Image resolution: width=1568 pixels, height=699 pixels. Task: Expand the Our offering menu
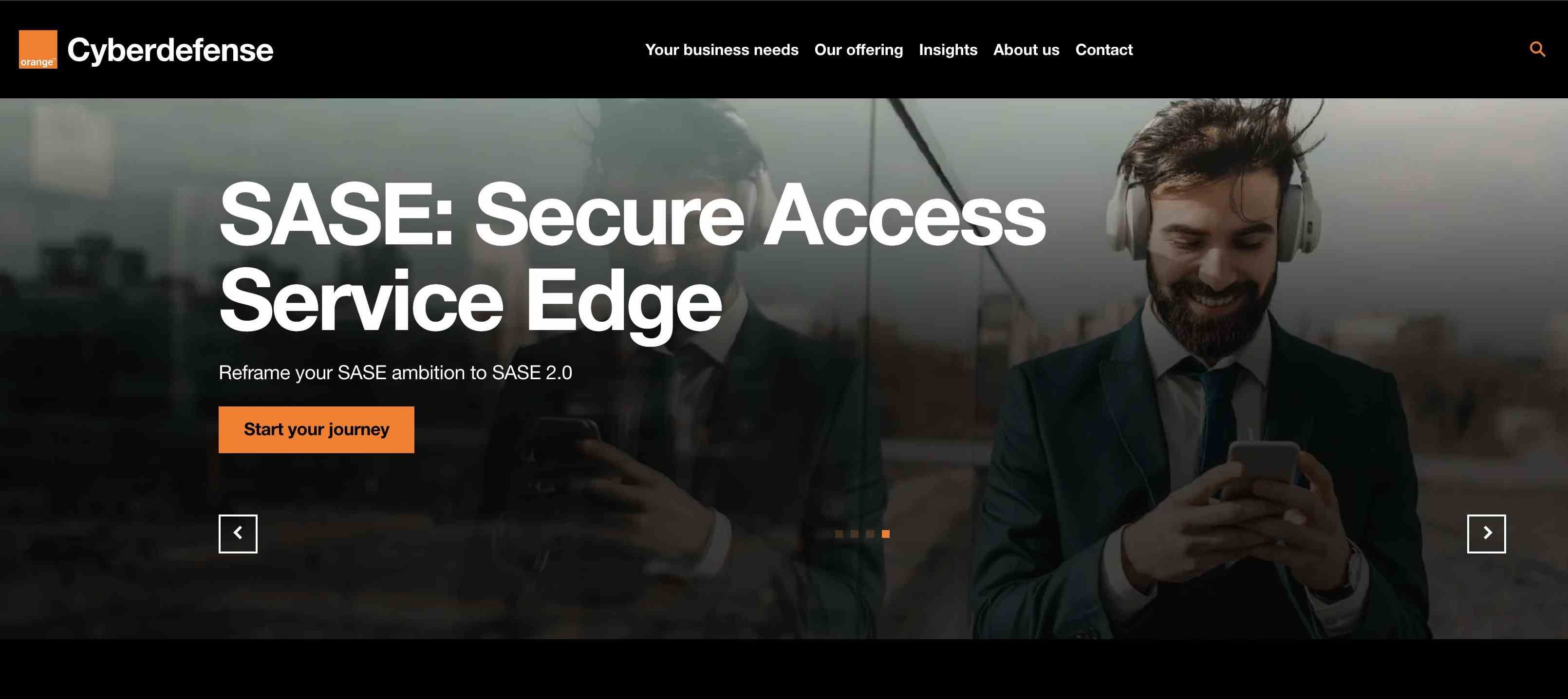coord(858,50)
